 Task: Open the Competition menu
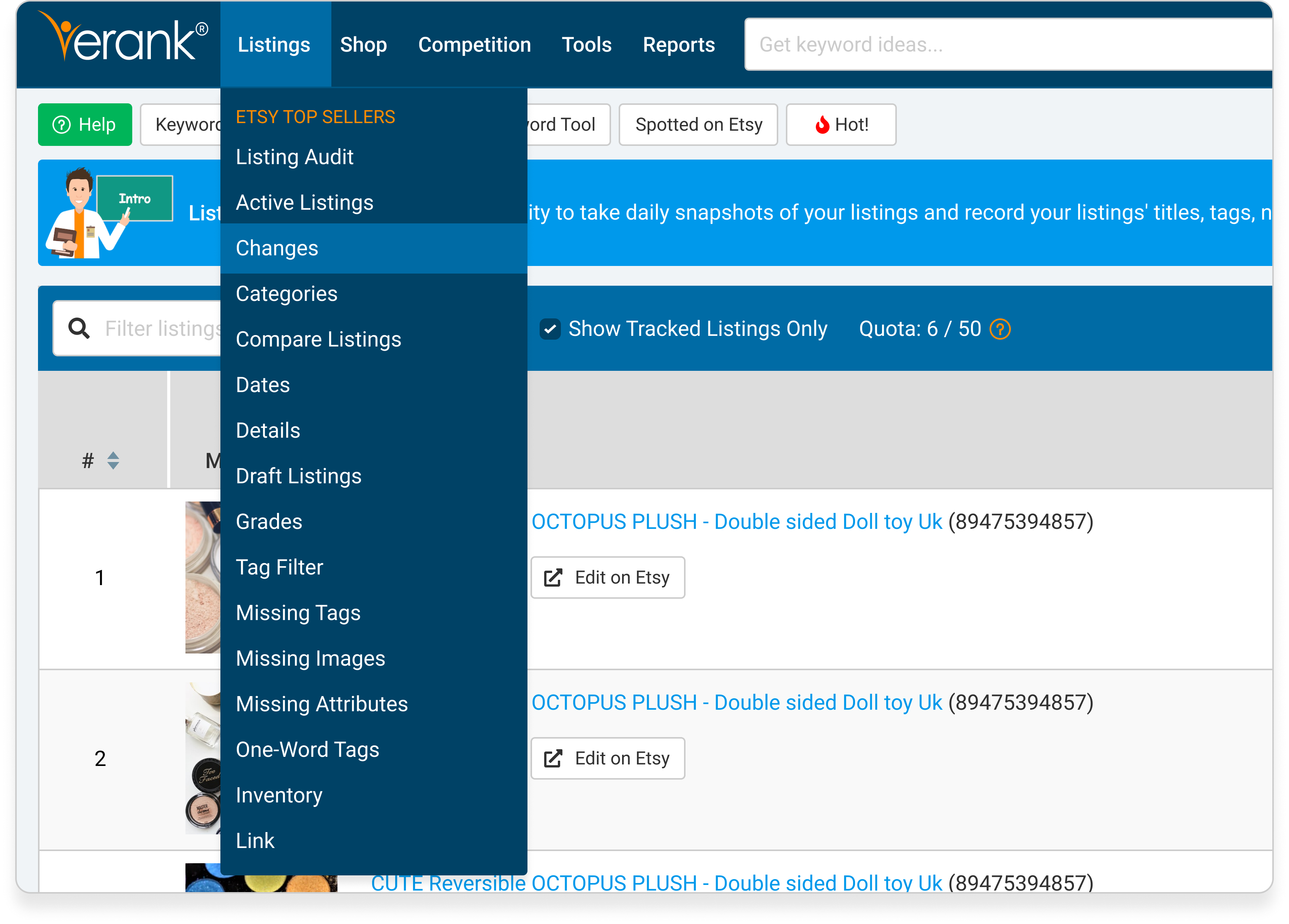point(475,44)
